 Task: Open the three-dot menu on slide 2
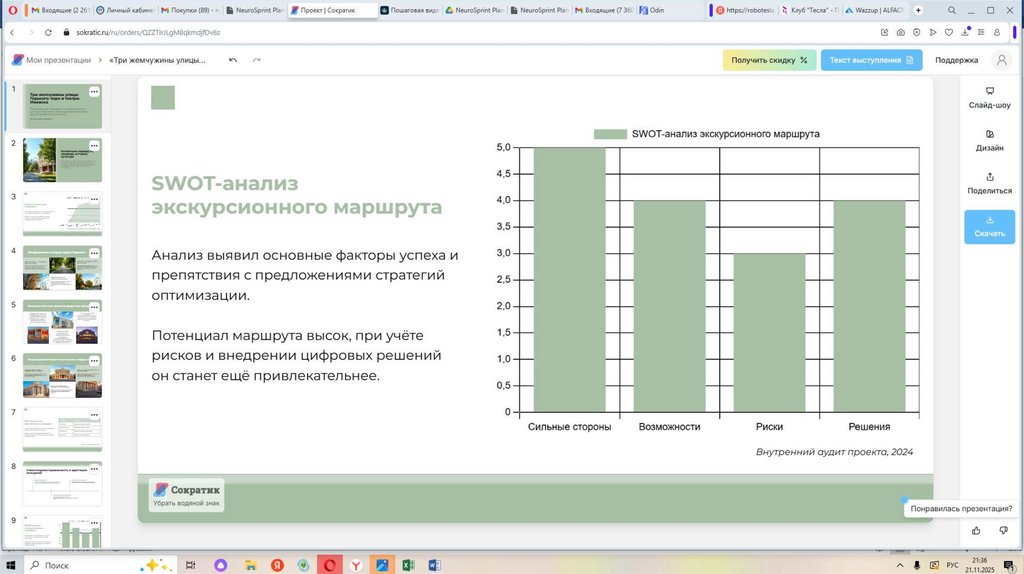point(94,145)
